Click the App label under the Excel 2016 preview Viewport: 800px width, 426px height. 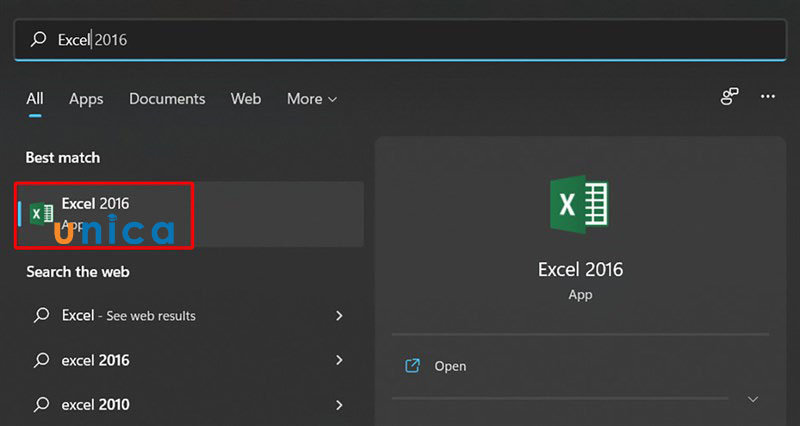[x=580, y=295]
